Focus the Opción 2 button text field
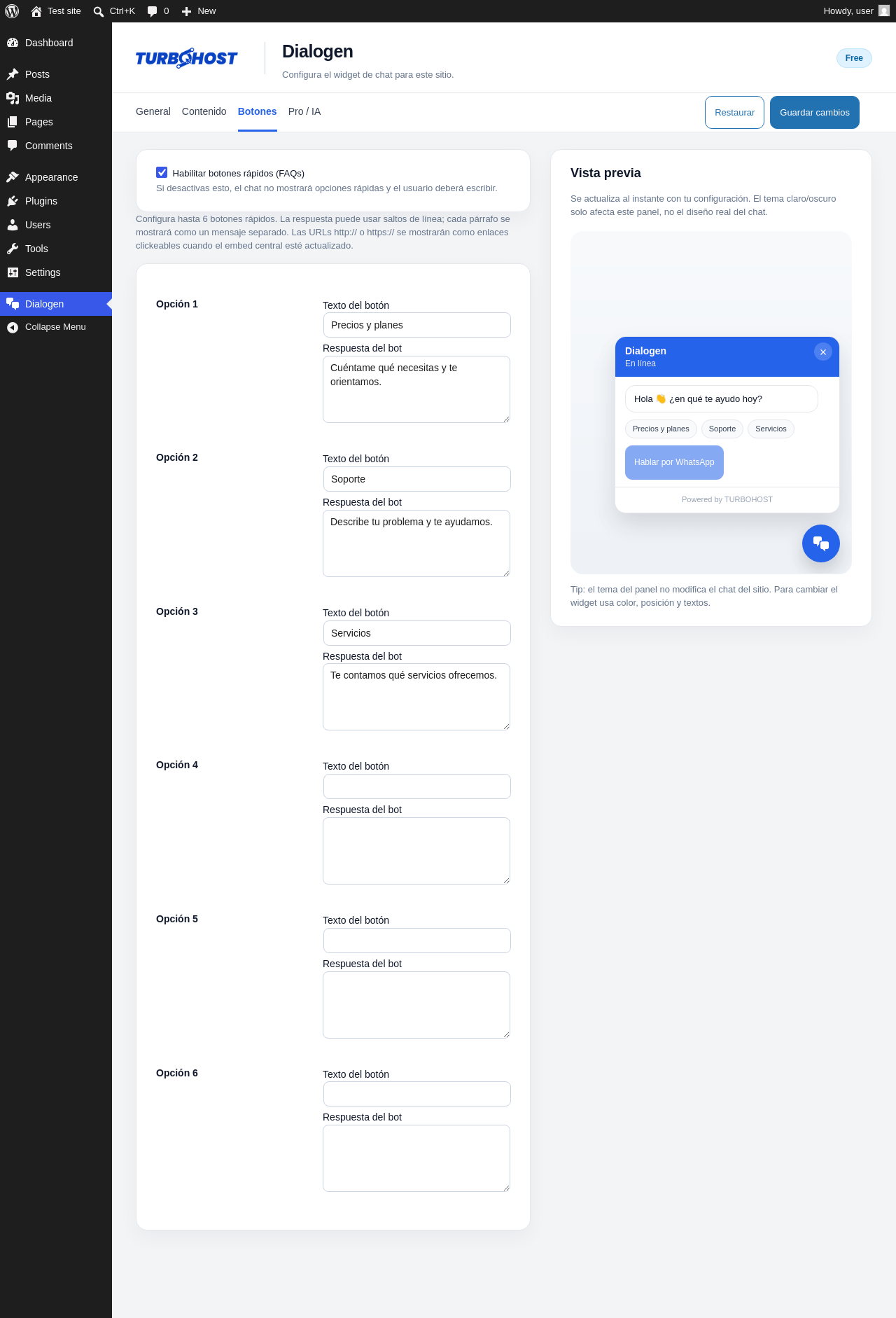 click(417, 479)
